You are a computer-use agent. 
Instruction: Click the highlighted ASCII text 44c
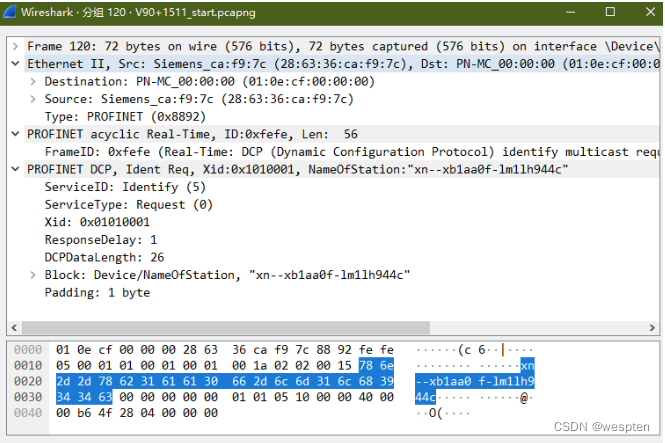pos(425,397)
